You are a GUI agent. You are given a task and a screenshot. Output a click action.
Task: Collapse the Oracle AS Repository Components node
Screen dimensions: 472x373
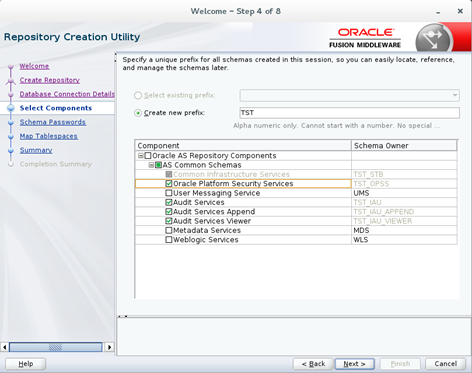pyautogui.click(x=141, y=156)
